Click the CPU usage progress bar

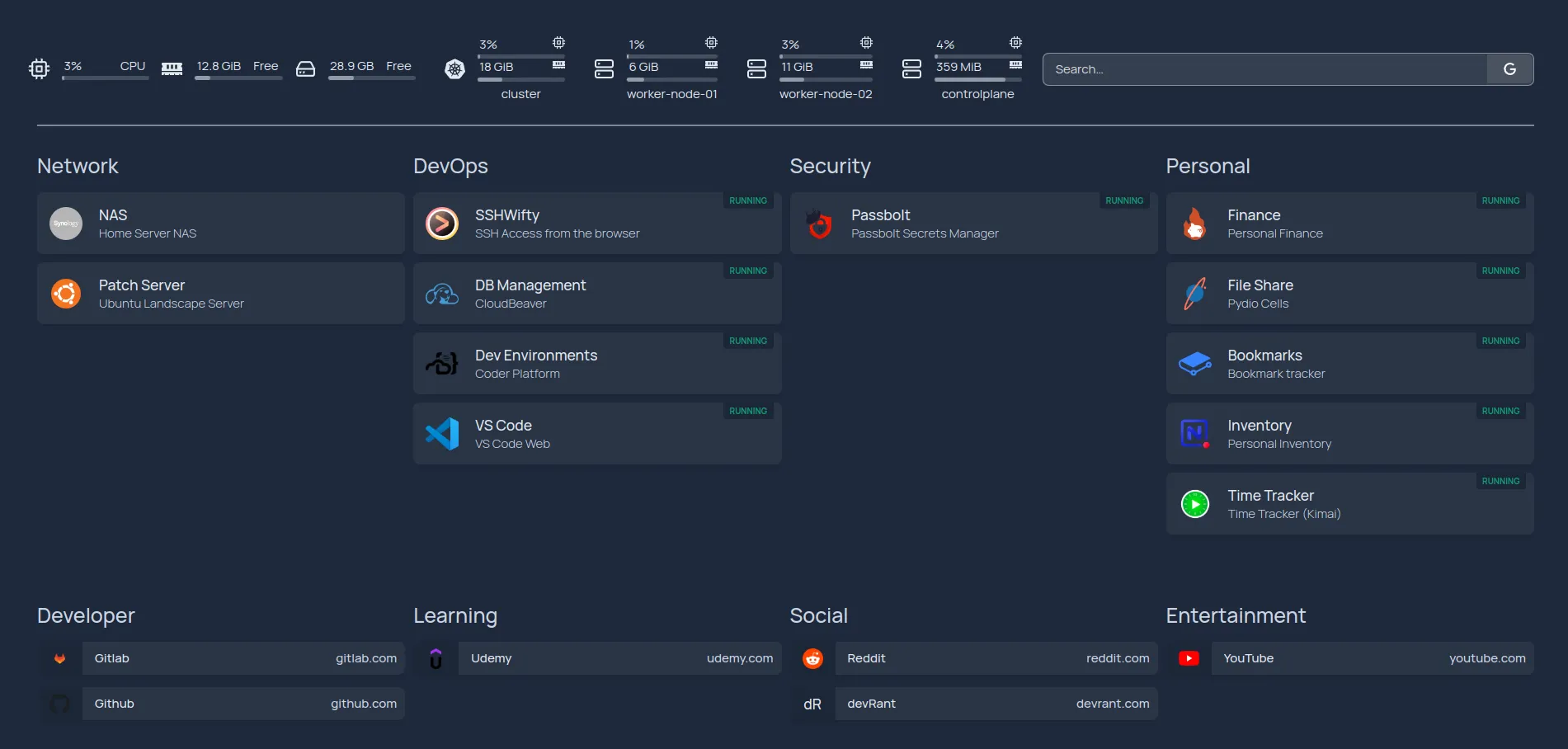105,77
